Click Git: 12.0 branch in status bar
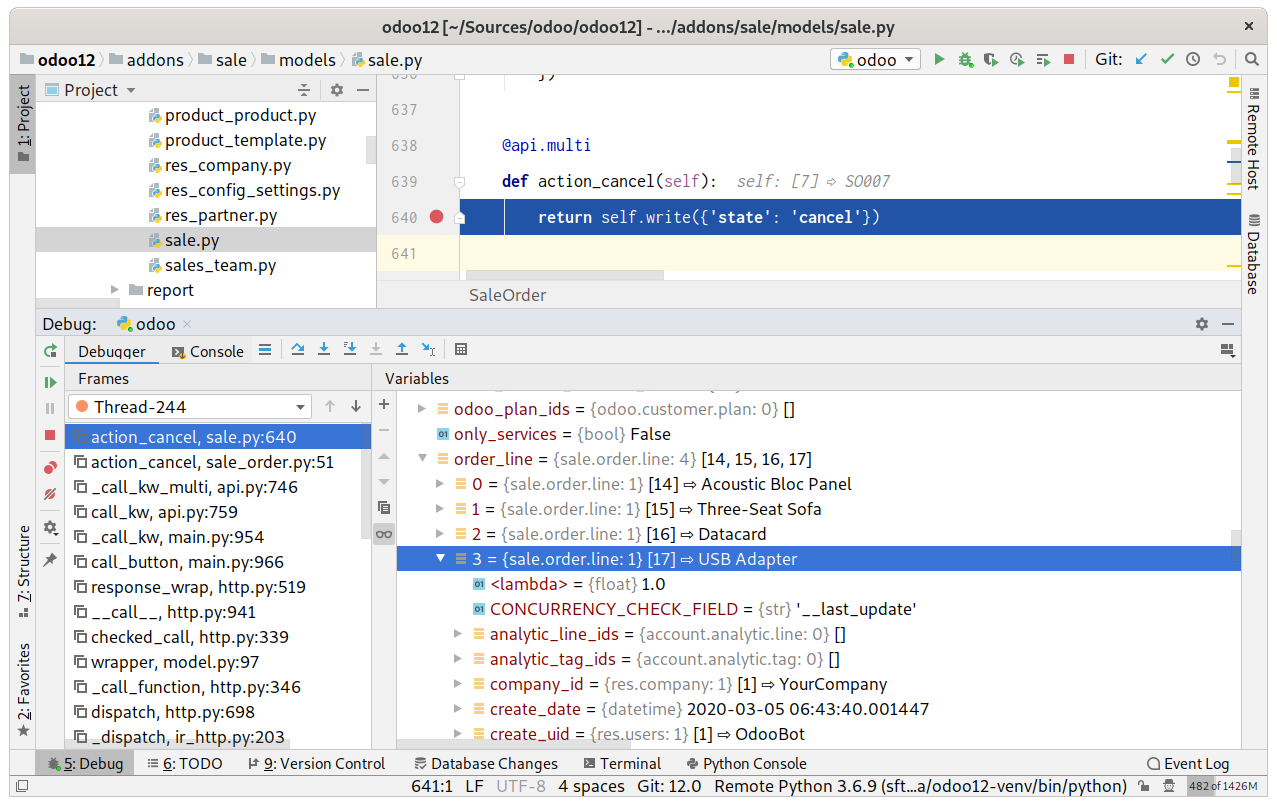Viewport: 1277px width, 806px height. 670,786
